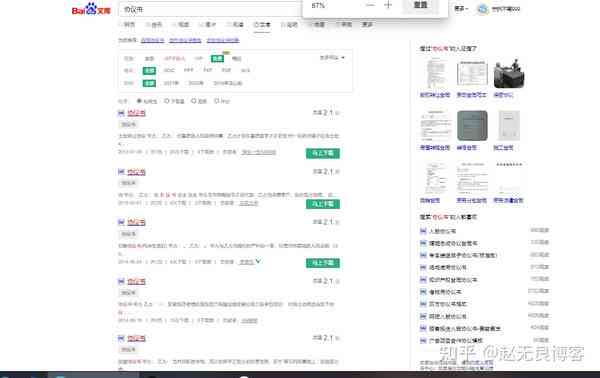Switch to the 网页 search tab
Screen dimensions: 600x378
[128, 24]
